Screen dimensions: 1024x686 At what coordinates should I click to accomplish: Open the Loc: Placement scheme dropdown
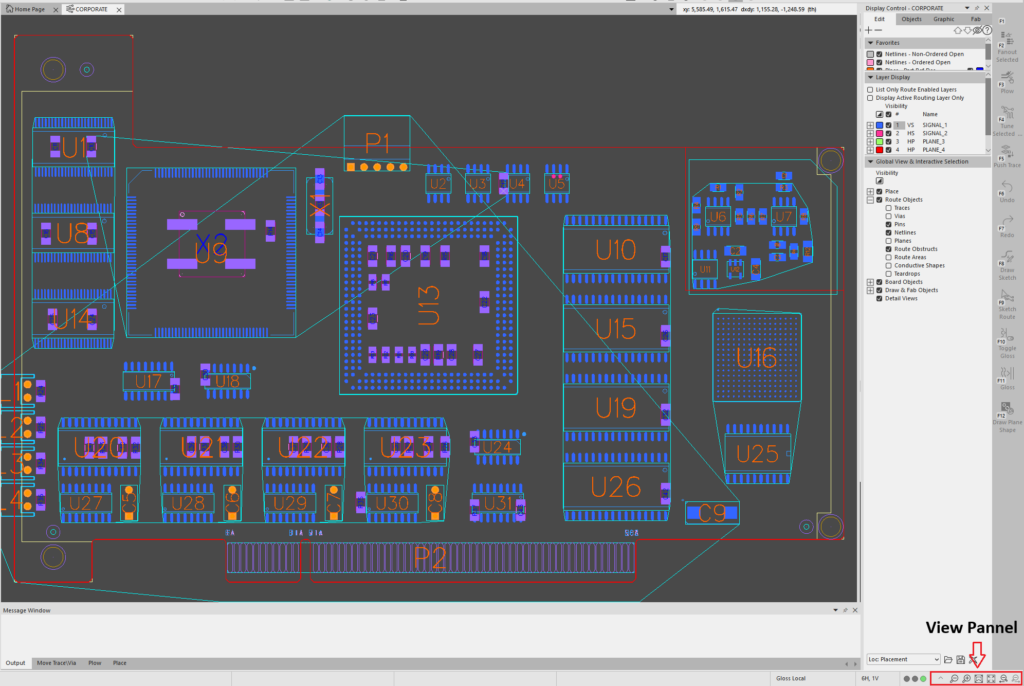point(903,659)
